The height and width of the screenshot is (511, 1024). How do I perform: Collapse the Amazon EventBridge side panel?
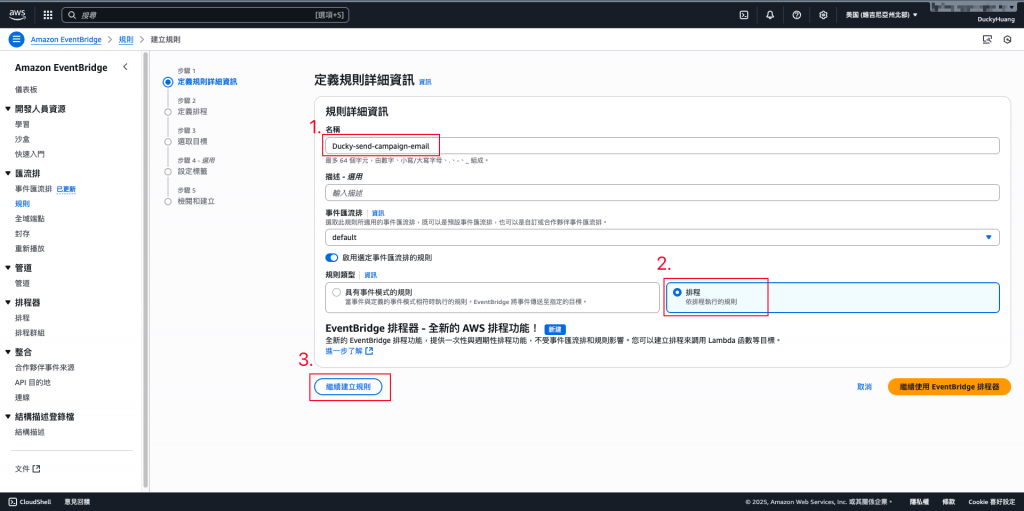pos(125,67)
